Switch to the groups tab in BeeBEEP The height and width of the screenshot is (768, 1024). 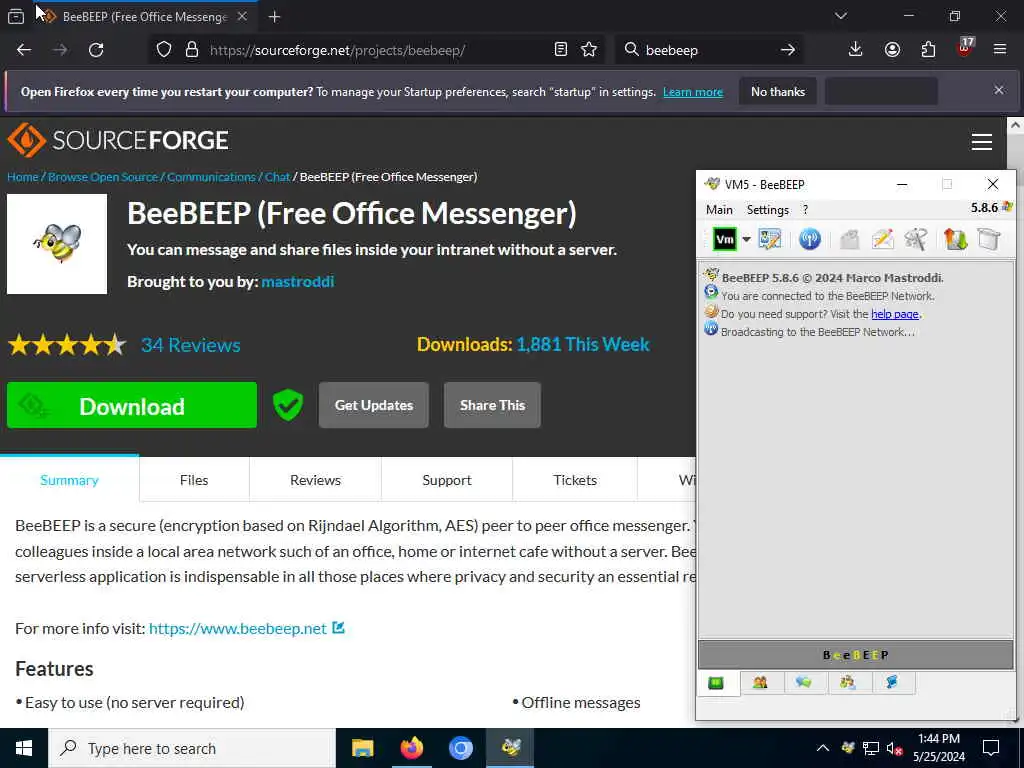pos(848,682)
